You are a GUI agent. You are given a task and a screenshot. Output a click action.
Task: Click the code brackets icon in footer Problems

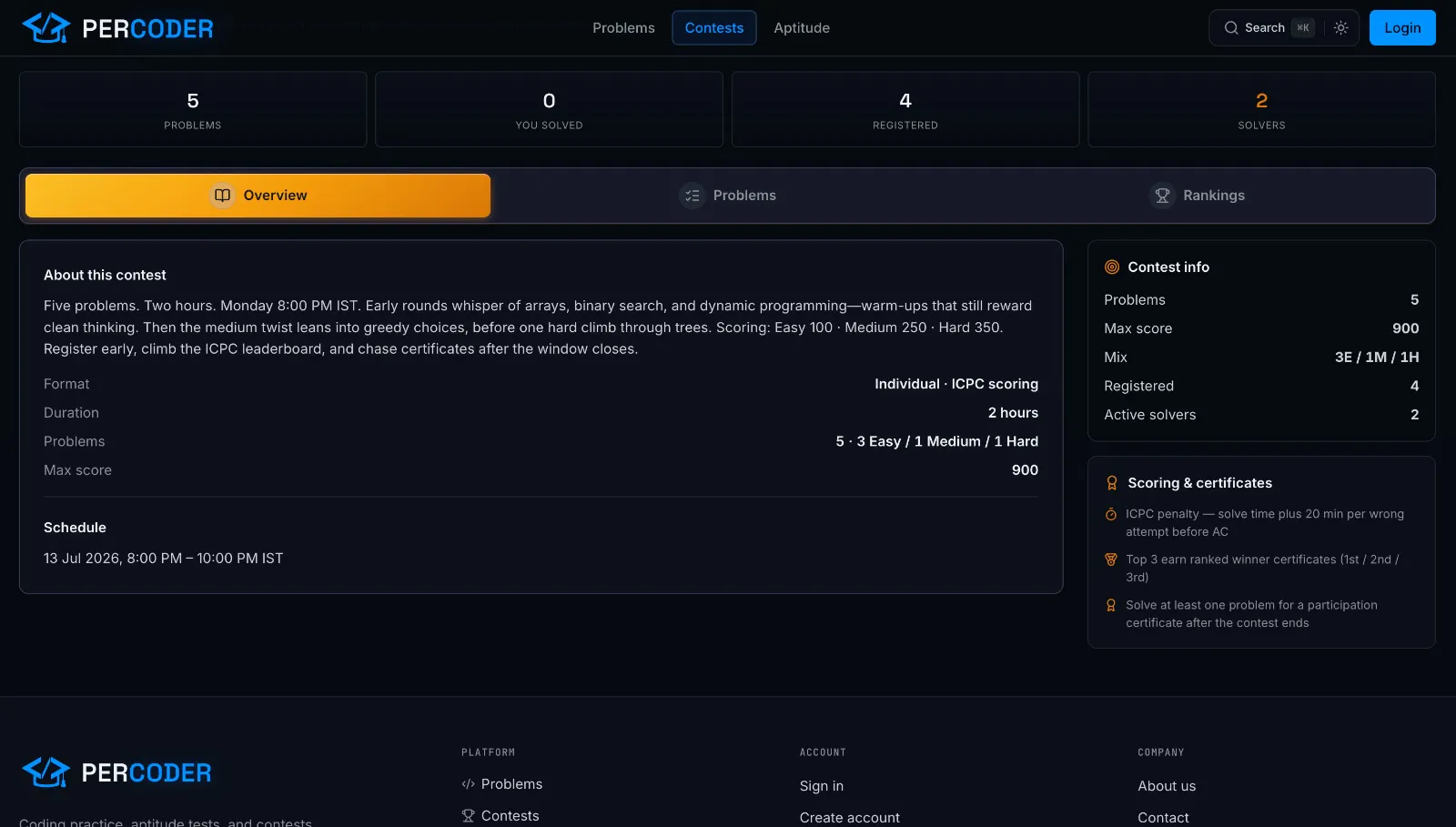(x=468, y=784)
